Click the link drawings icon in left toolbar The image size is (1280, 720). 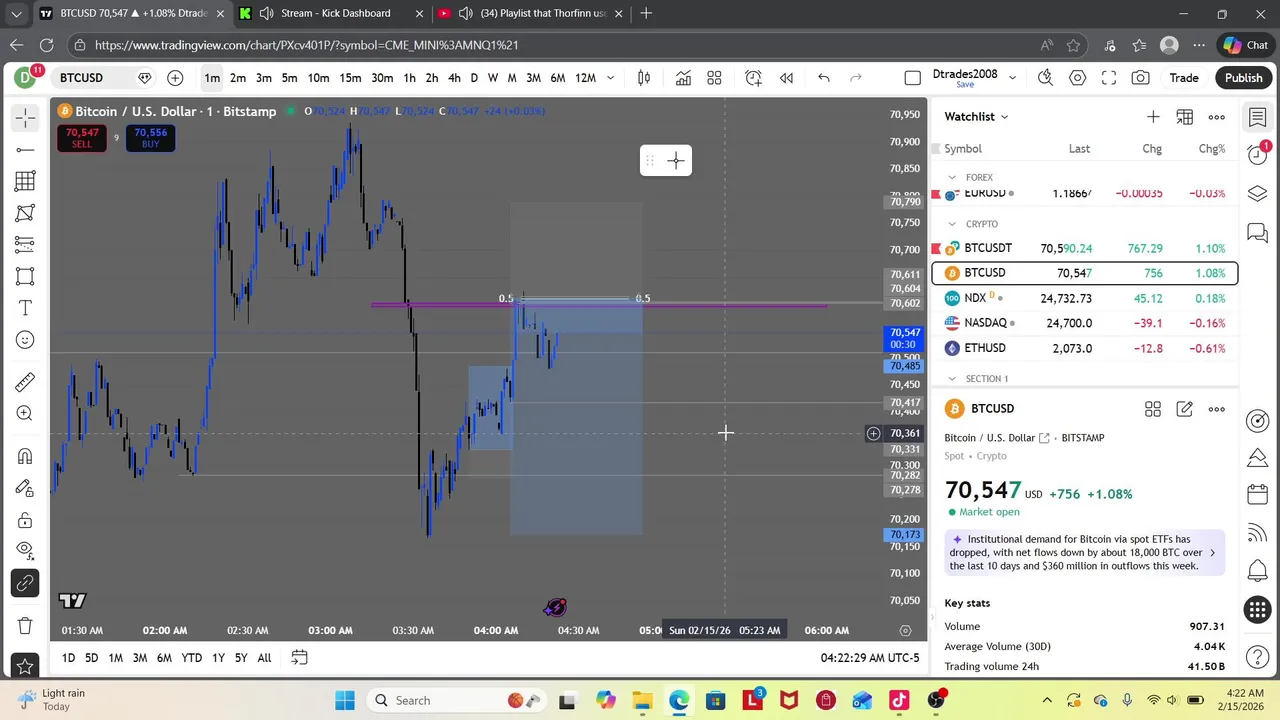[25, 583]
